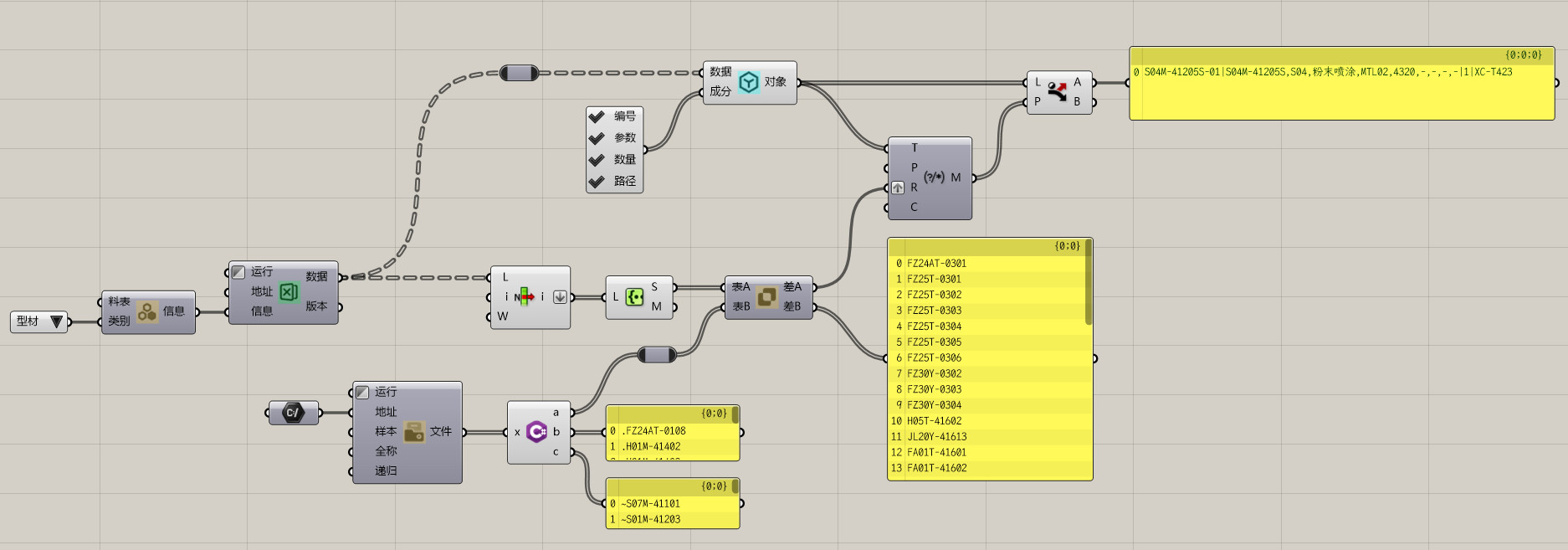Click the scrollbar of the FZ panel
1568x550 pixels.
click(x=1089, y=283)
